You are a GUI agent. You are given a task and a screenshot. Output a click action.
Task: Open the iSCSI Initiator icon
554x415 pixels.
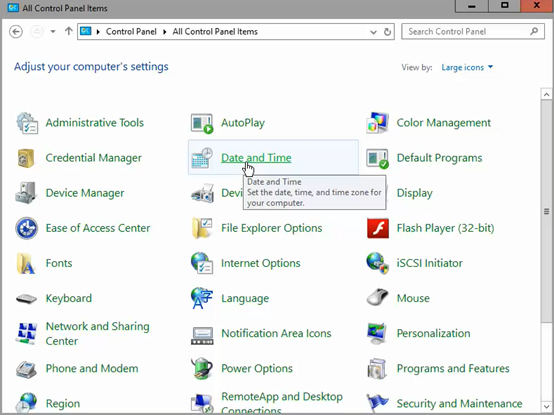[x=377, y=263]
